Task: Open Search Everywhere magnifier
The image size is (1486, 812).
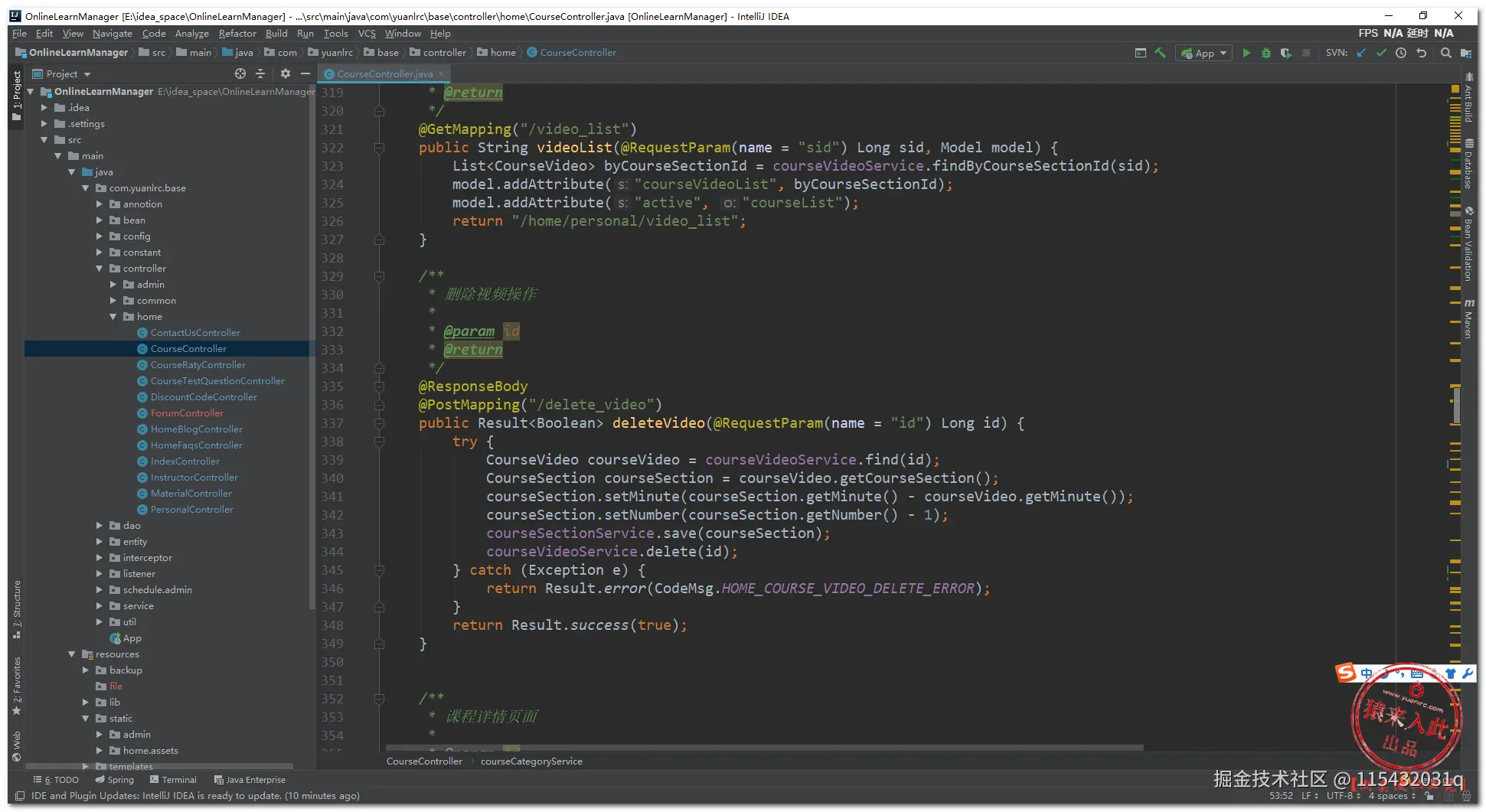Action: point(1445,53)
